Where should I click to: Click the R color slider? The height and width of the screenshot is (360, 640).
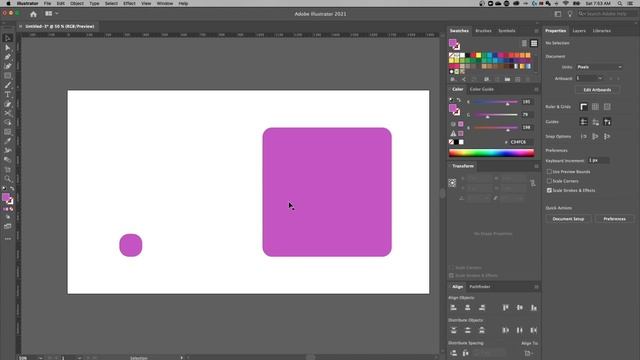tap(496, 102)
